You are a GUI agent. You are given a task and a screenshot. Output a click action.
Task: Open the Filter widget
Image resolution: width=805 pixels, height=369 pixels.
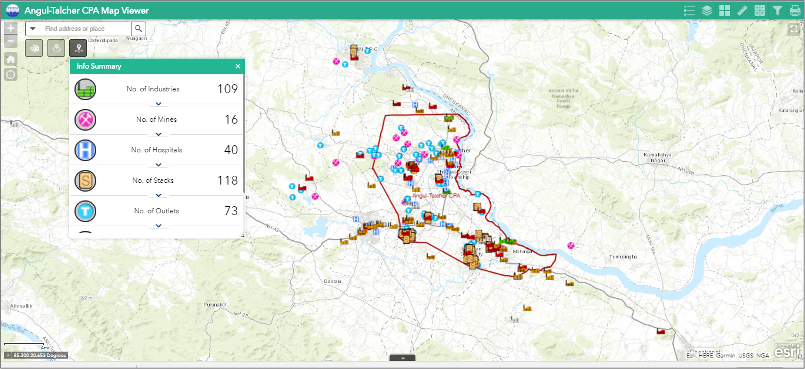pos(777,10)
